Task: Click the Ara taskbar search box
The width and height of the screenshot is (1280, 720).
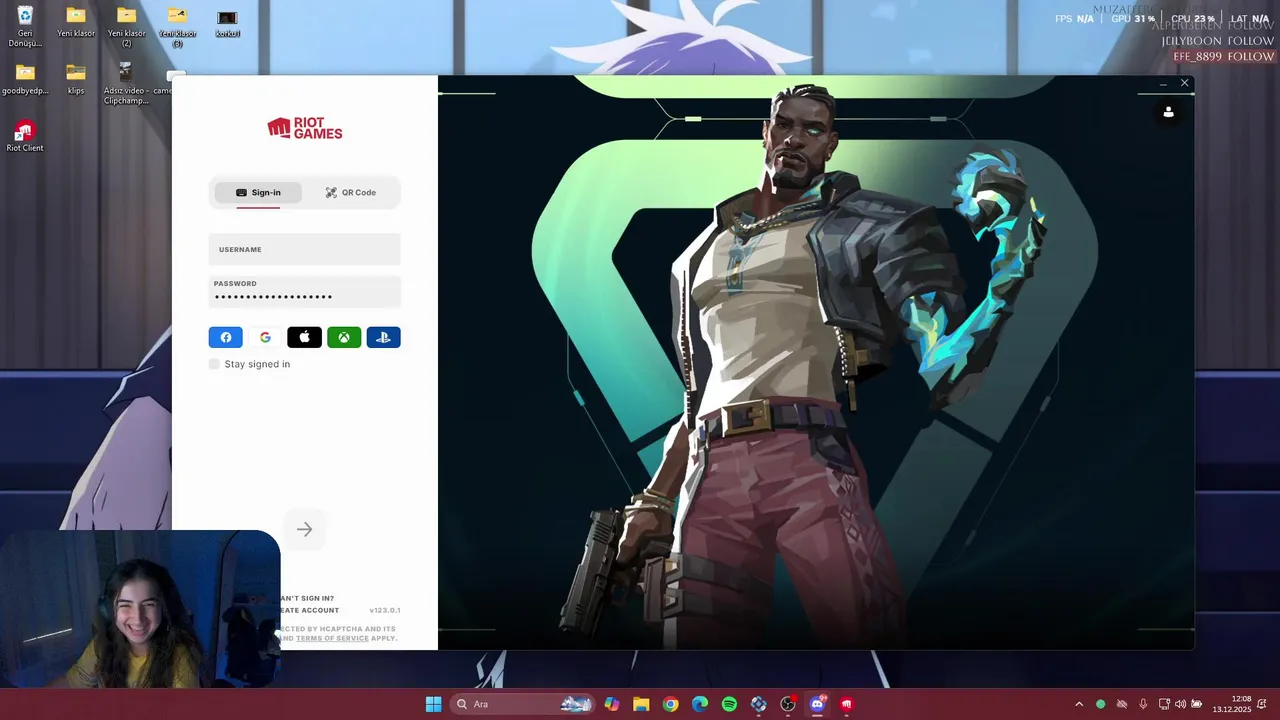Action: 522,704
